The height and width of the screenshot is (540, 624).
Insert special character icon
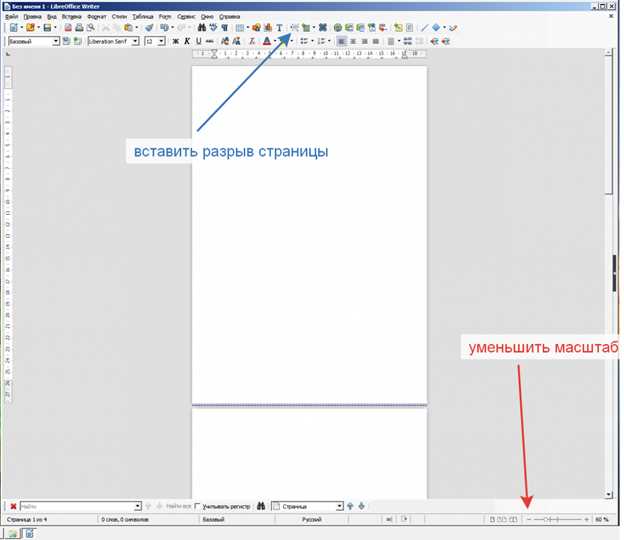coord(323,28)
